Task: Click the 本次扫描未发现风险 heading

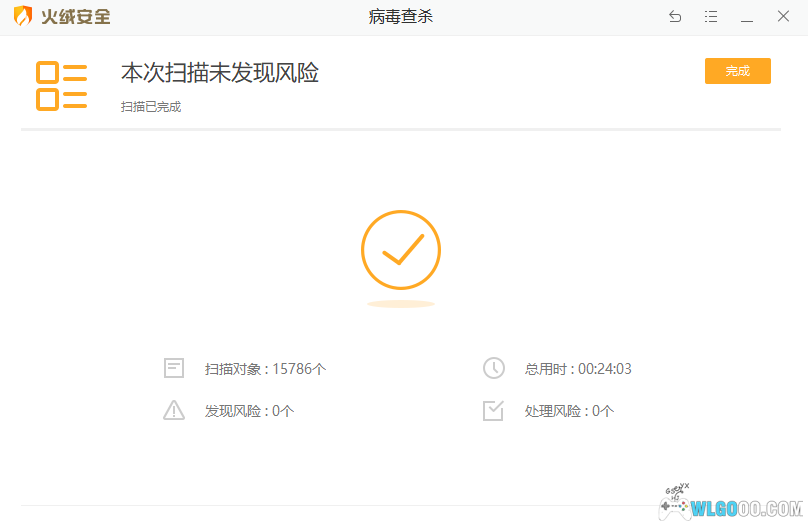Action: pos(220,73)
